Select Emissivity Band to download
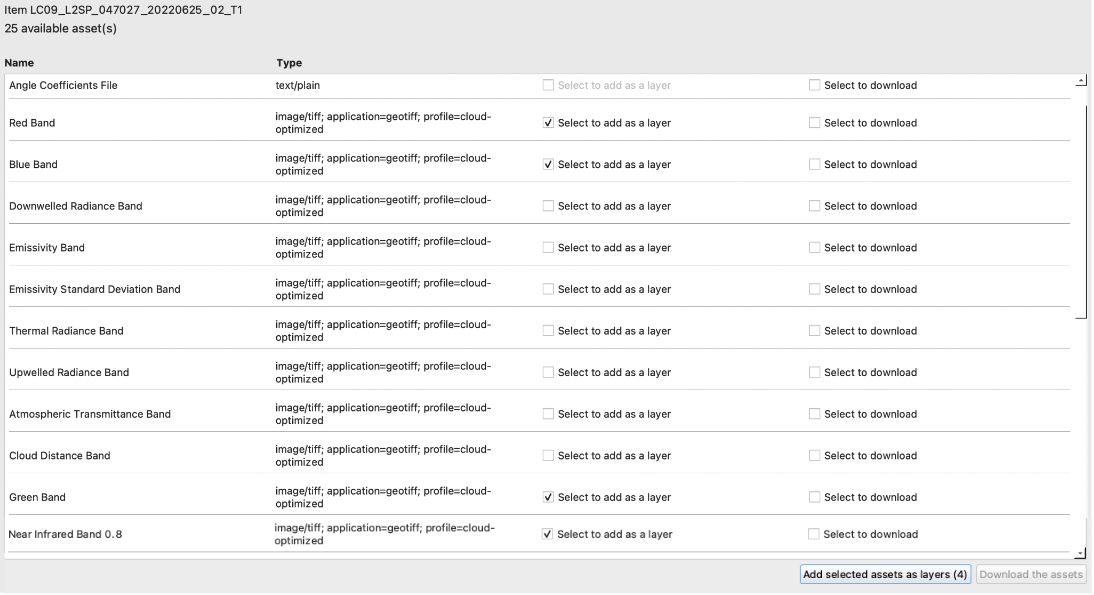 click(814, 248)
